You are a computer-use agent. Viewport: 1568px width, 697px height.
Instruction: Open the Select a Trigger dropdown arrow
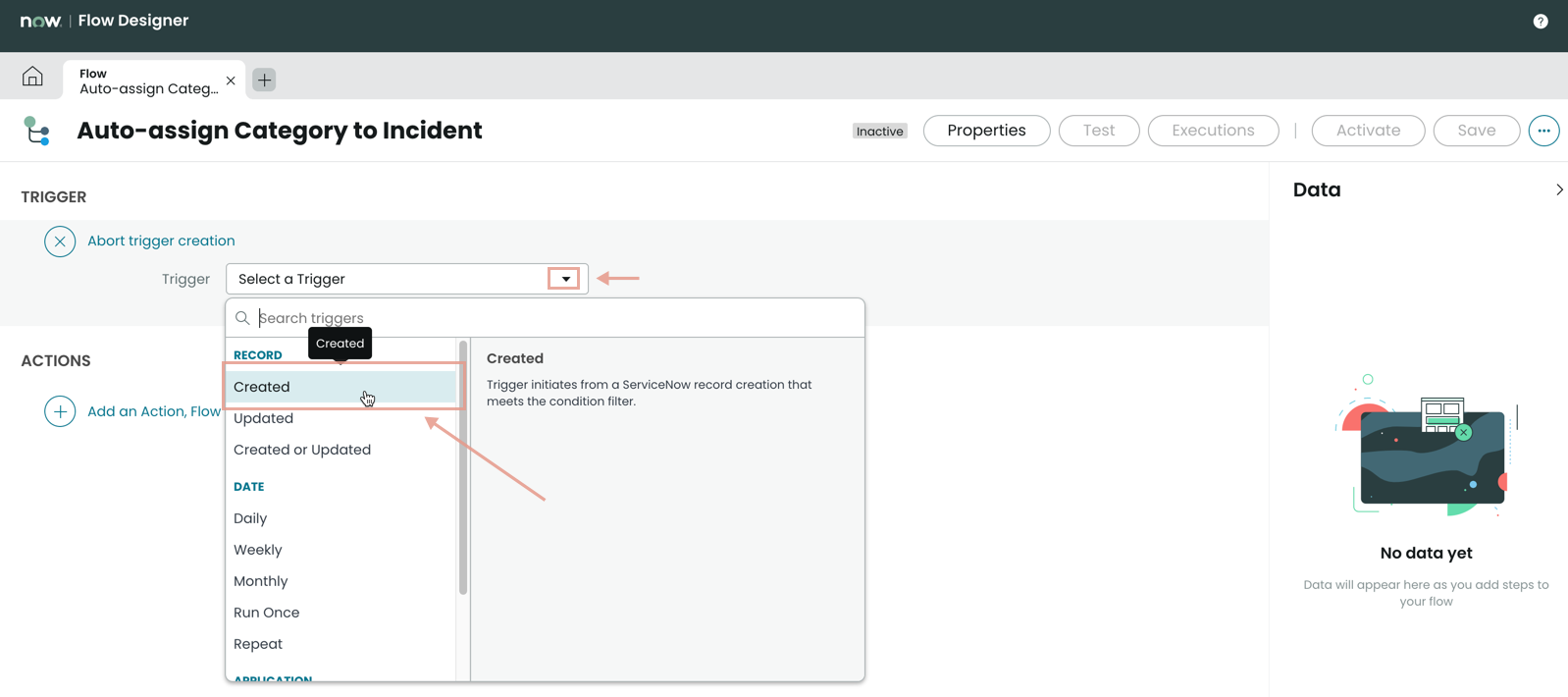[x=565, y=279]
